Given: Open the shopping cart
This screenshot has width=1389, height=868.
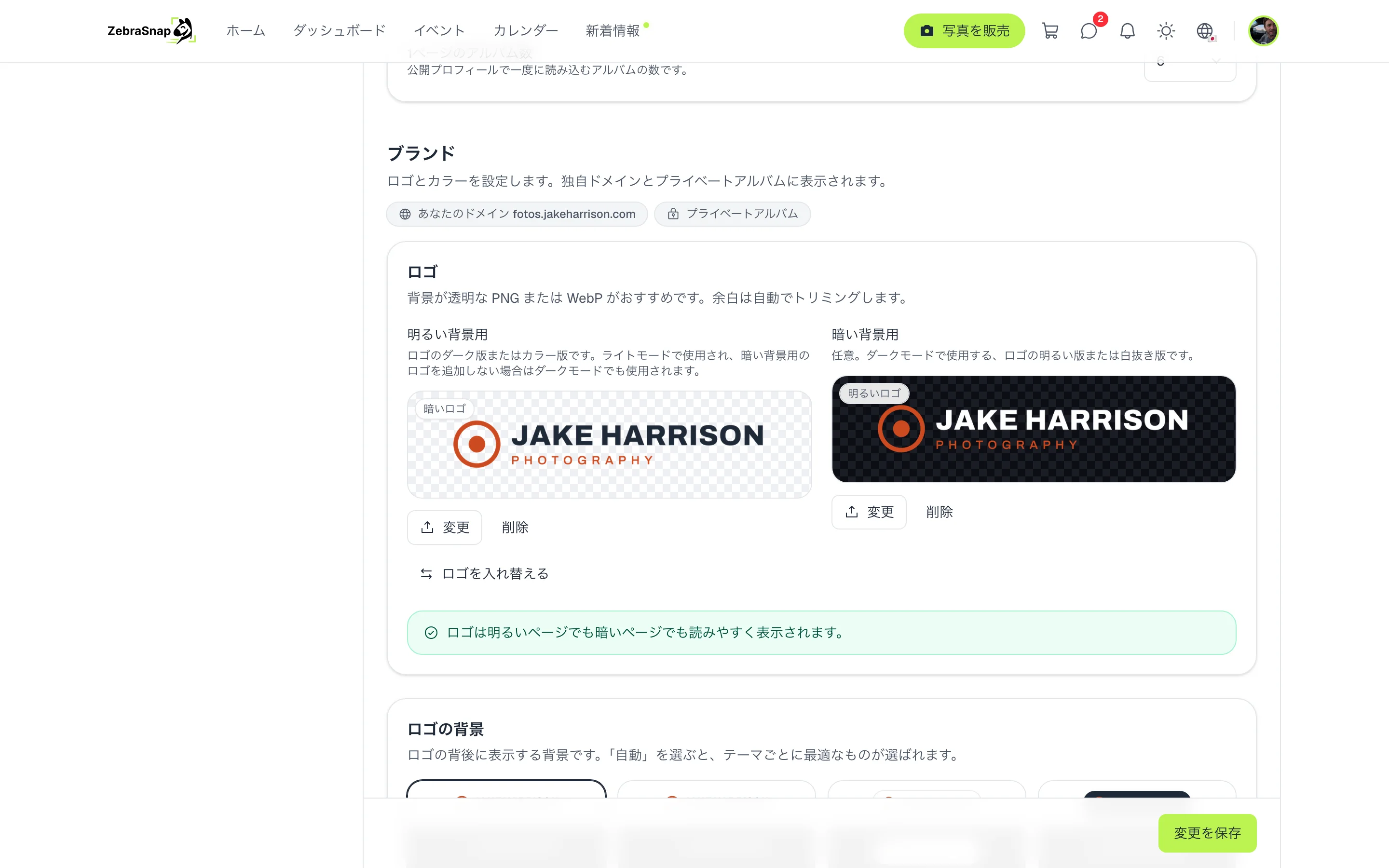Looking at the screenshot, I should (x=1050, y=30).
